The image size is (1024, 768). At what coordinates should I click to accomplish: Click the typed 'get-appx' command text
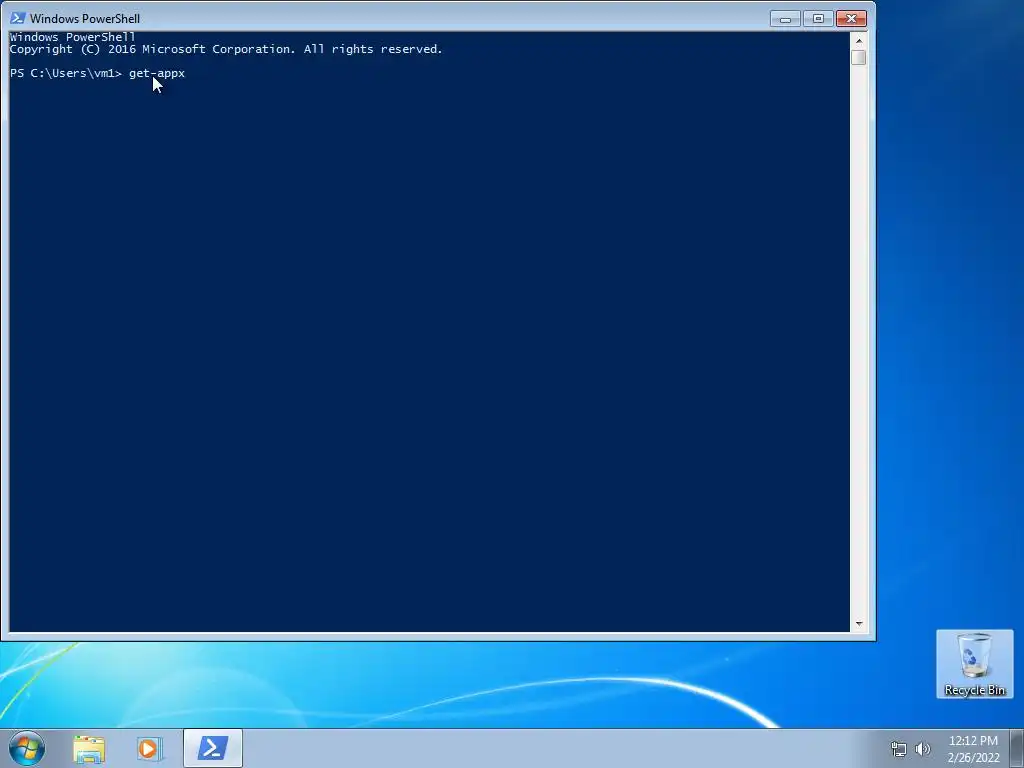pyautogui.click(x=157, y=73)
